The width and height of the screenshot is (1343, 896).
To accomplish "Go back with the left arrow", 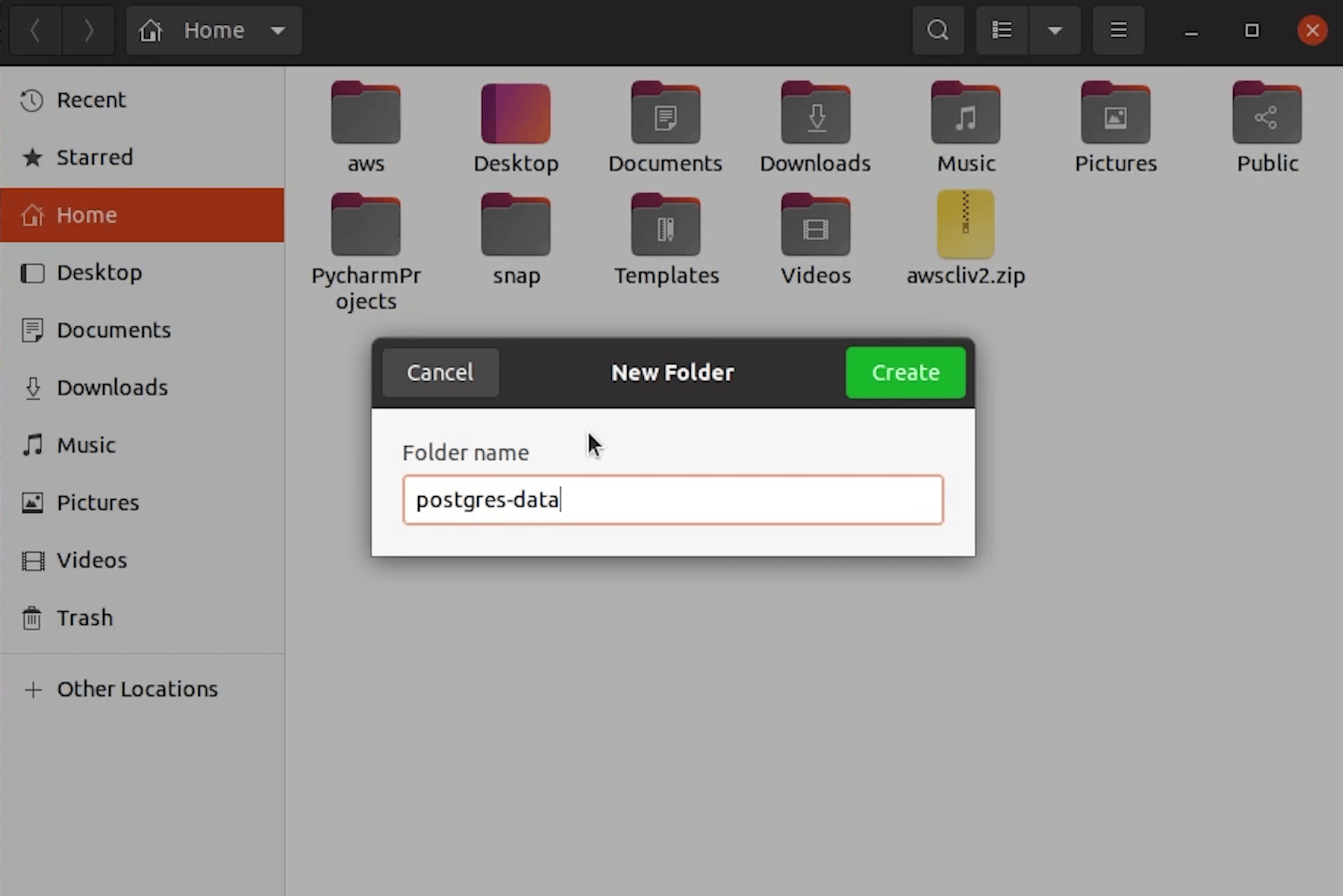I will point(35,30).
